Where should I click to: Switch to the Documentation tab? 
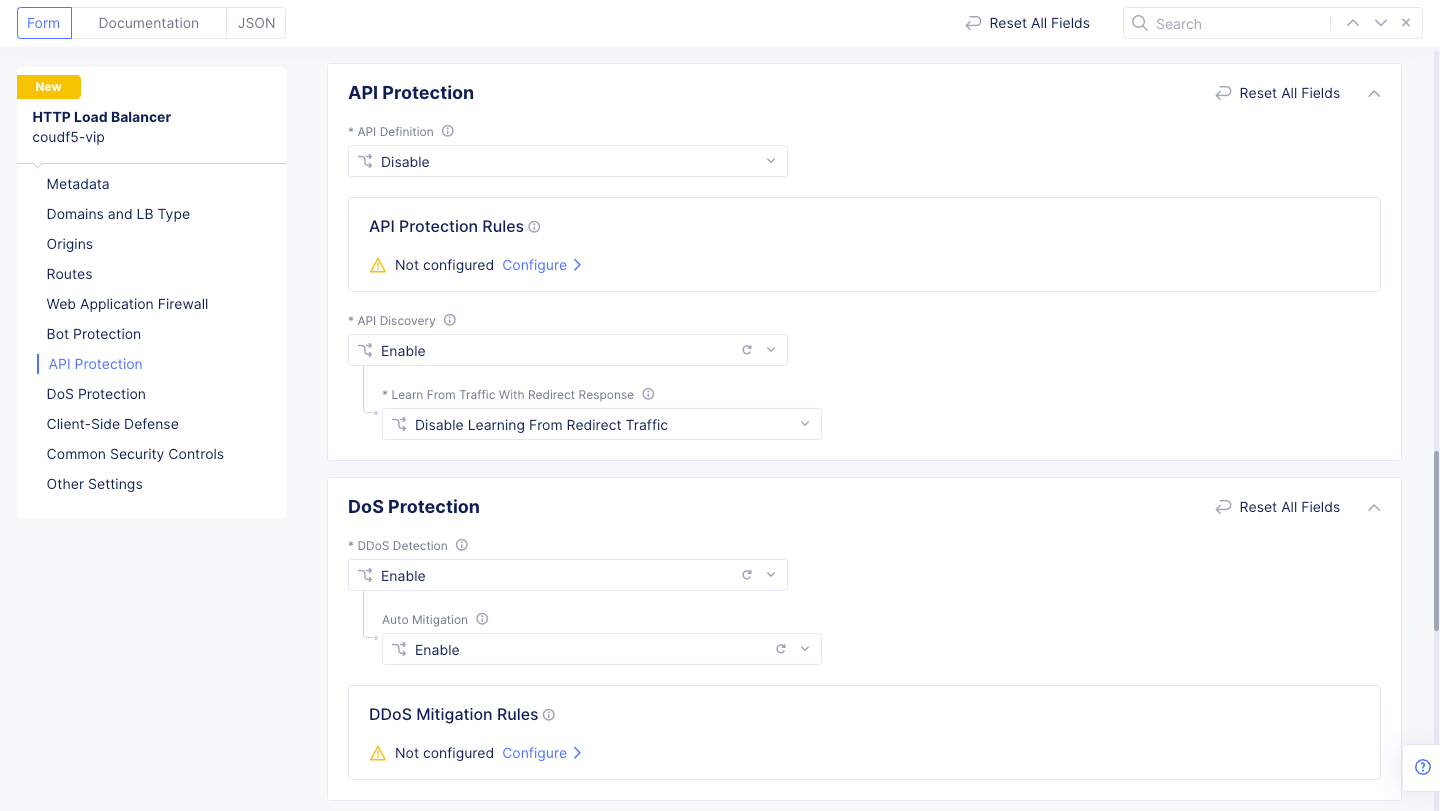pos(148,22)
